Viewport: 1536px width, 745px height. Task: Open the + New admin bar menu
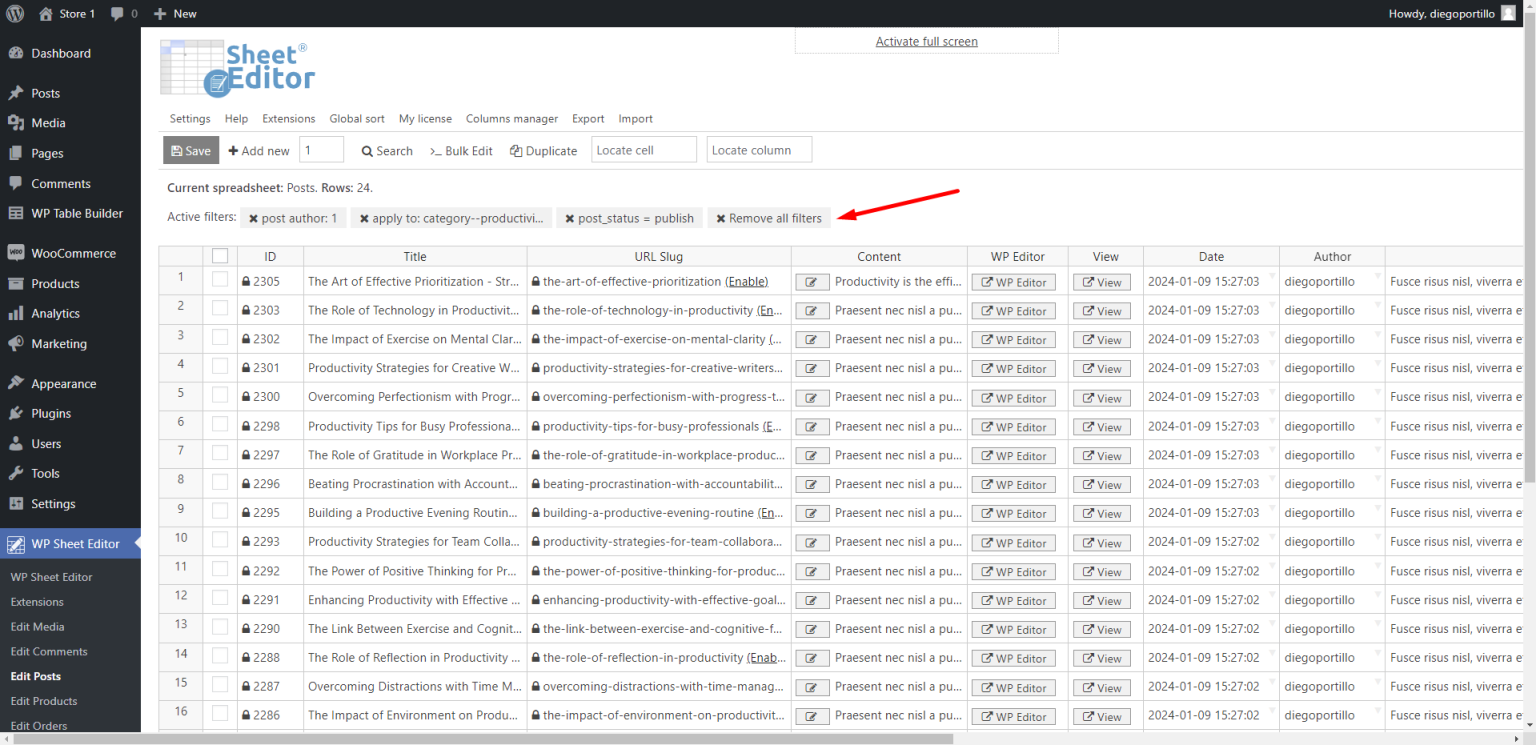coord(175,14)
